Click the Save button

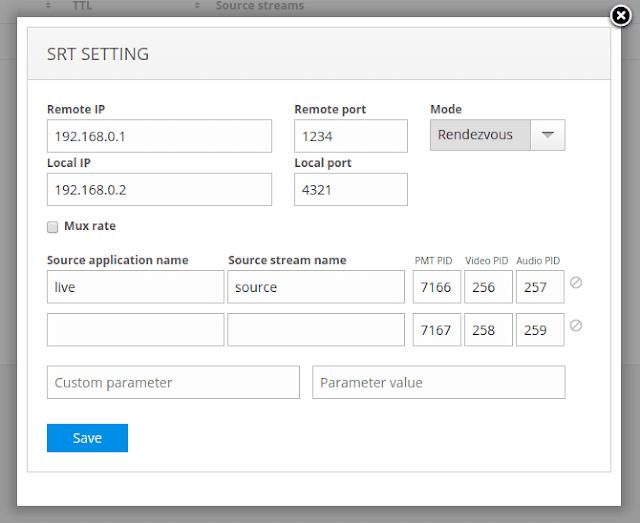tap(87, 438)
